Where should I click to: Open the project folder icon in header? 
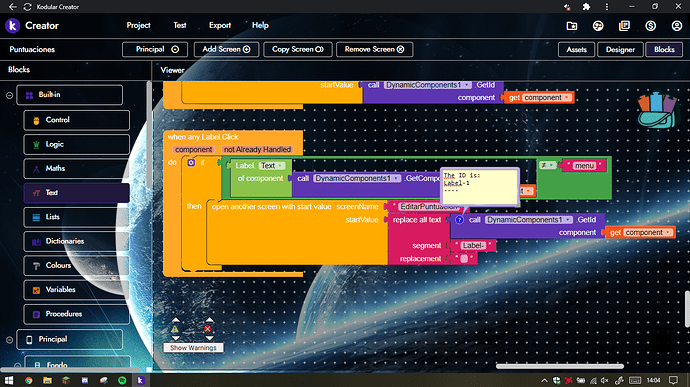(x=572, y=26)
